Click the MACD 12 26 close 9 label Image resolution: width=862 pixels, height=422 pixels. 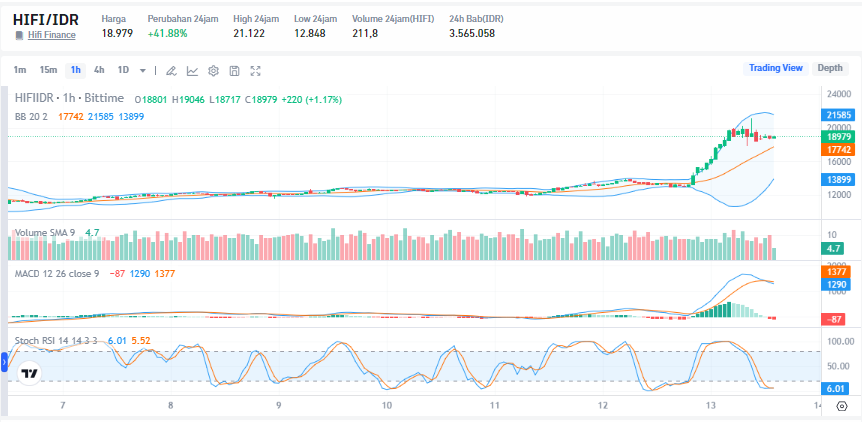56,274
